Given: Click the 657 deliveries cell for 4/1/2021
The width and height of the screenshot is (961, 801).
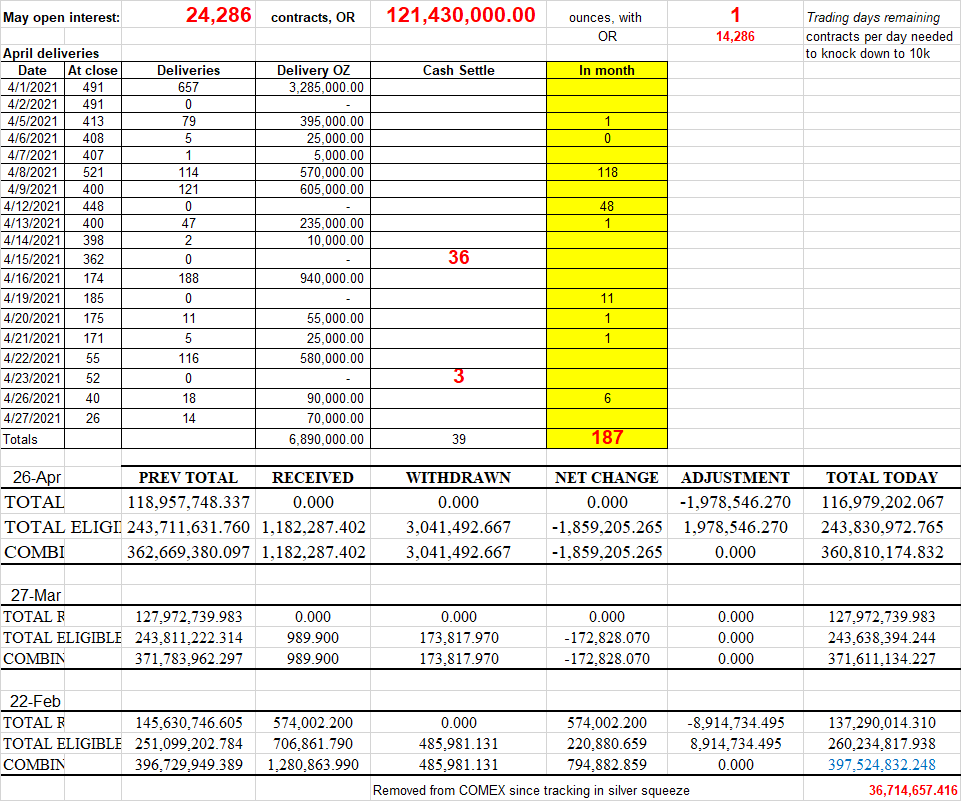Looking at the screenshot, I should [188, 87].
